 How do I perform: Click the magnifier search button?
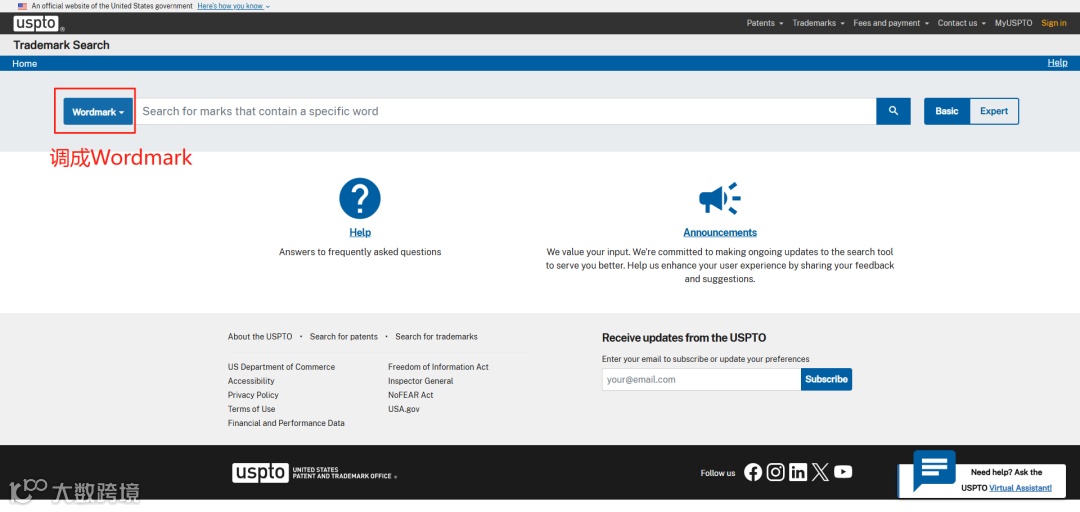click(x=893, y=111)
